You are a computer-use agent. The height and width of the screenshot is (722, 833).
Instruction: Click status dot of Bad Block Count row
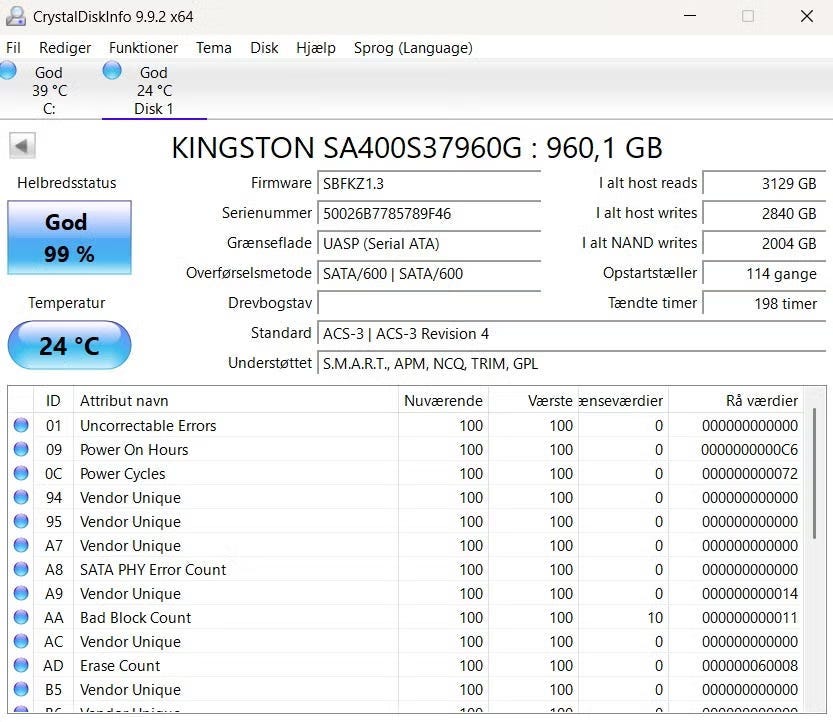pyautogui.click(x=21, y=617)
